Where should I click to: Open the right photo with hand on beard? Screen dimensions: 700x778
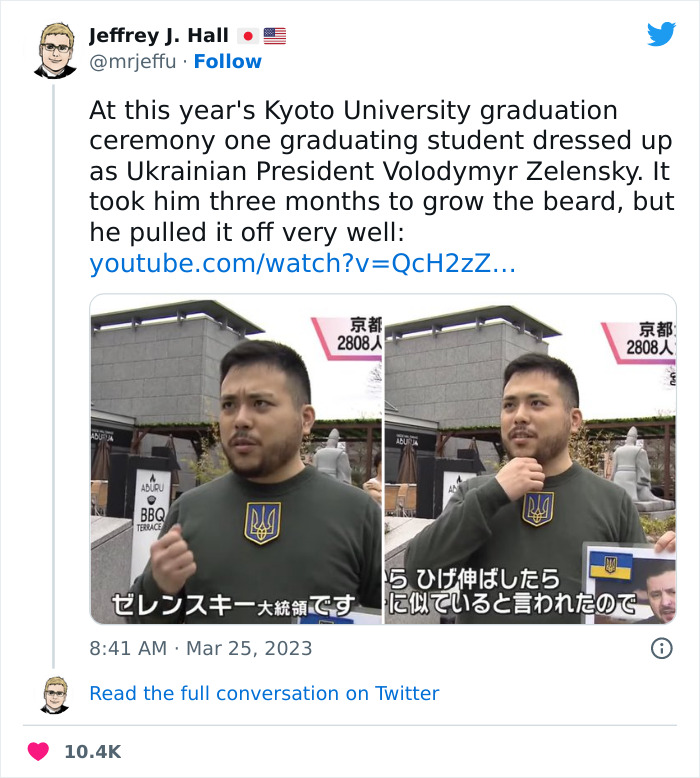point(530,459)
